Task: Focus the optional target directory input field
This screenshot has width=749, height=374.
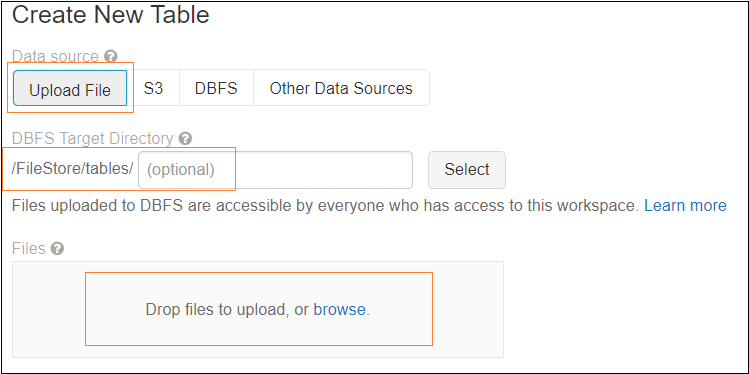Action: (x=275, y=170)
